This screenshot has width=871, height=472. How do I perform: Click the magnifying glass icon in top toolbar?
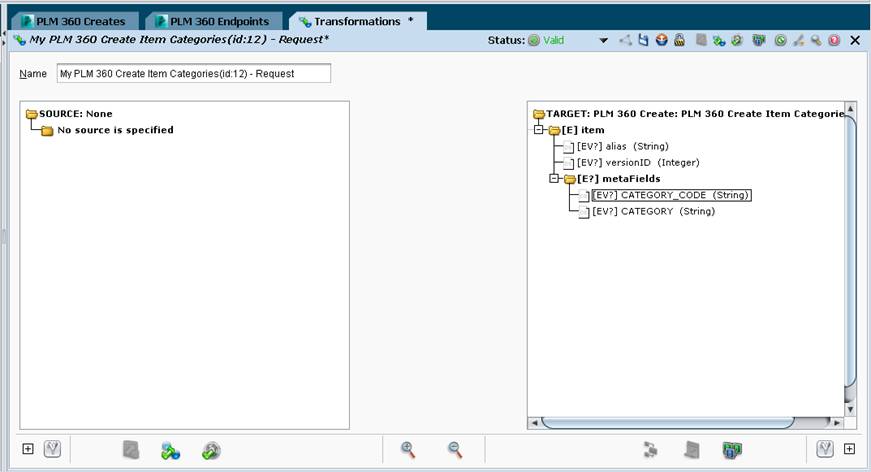816,40
